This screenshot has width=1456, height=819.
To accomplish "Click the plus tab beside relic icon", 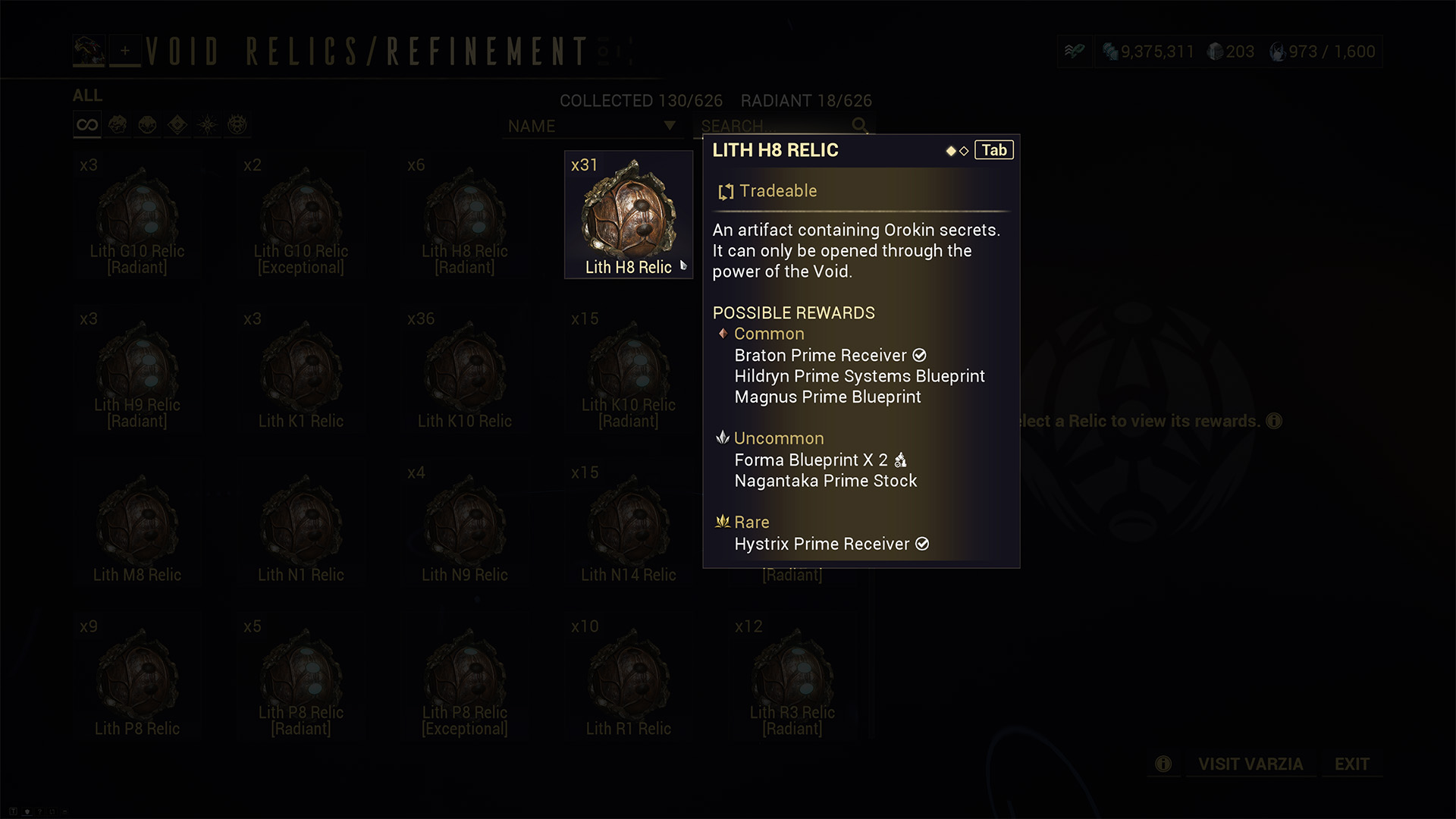I will [x=125, y=52].
